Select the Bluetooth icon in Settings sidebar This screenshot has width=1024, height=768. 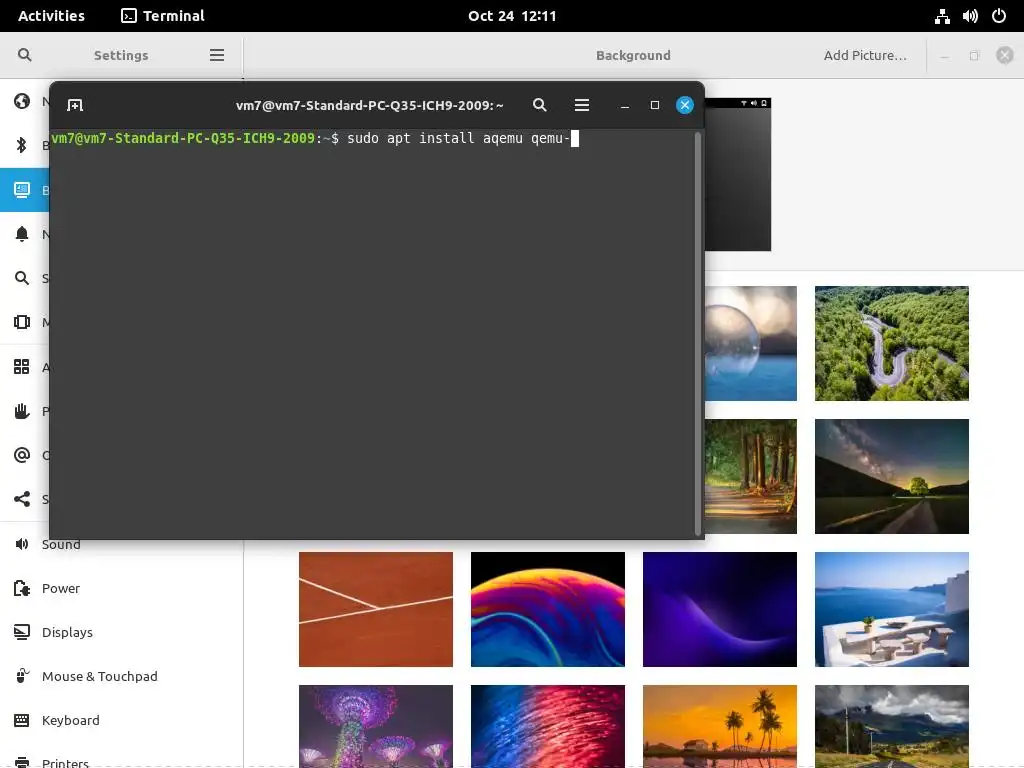pyautogui.click(x=22, y=145)
